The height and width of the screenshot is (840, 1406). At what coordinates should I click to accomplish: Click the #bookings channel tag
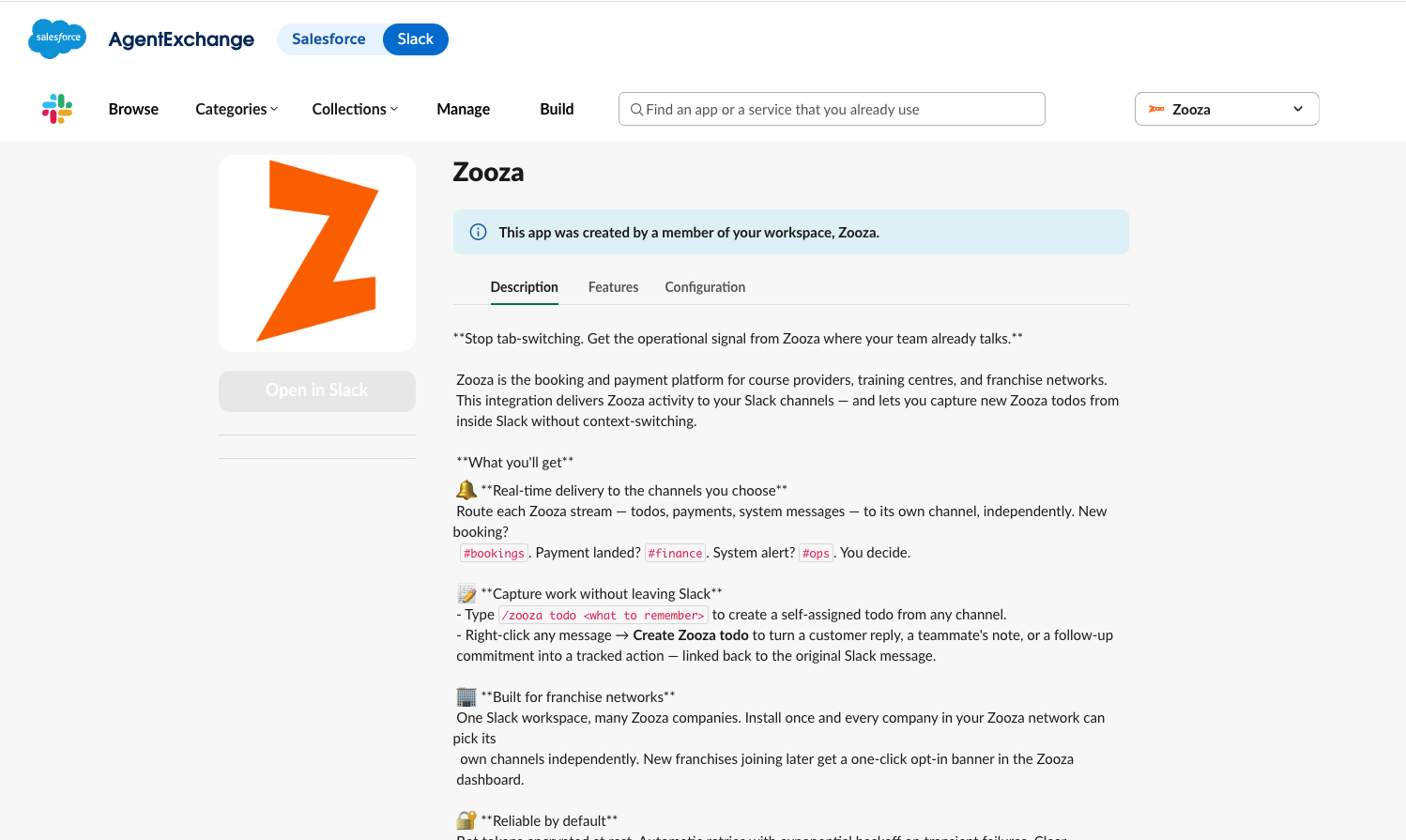(x=494, y=553)
